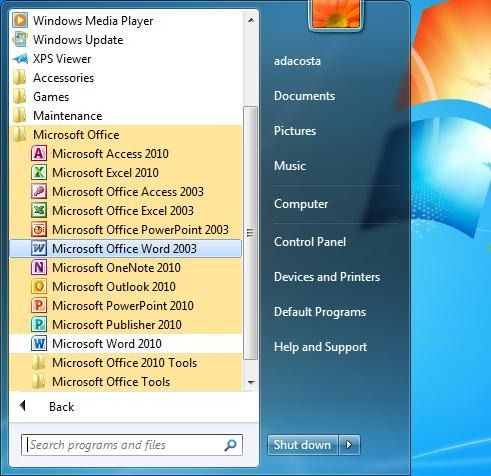Open the Music library
The height and width of the screenshot is (476, 491).
click(290, 166)
